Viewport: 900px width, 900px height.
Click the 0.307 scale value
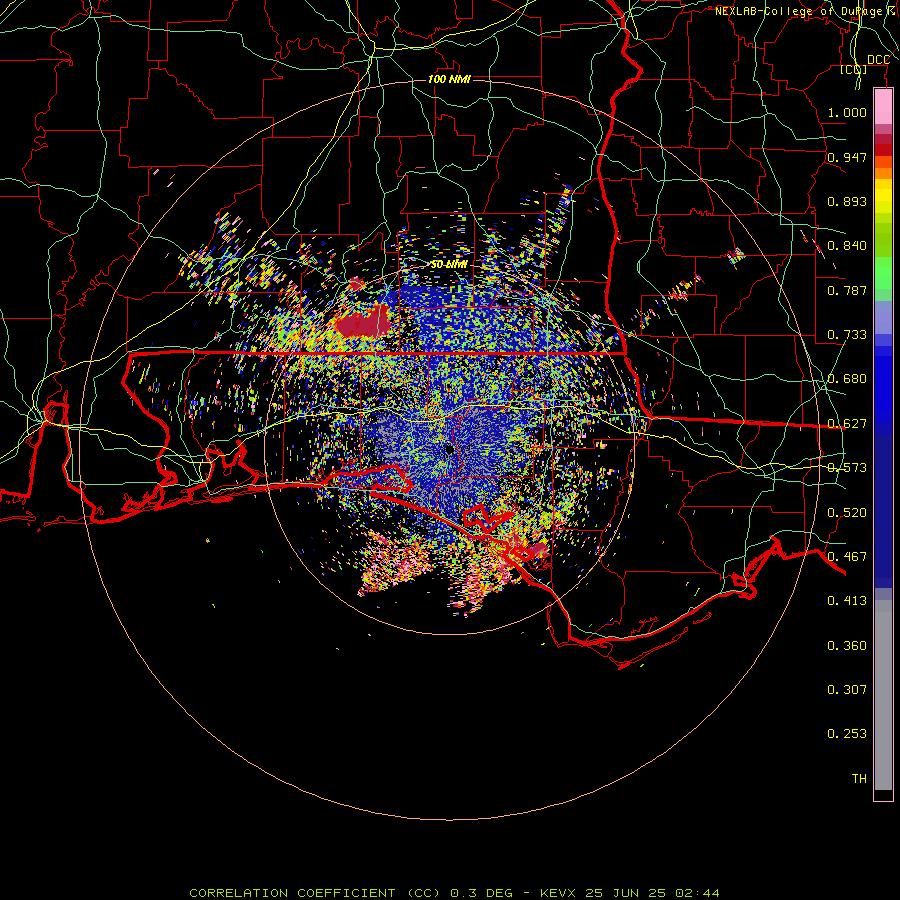(x=847, y=690)
